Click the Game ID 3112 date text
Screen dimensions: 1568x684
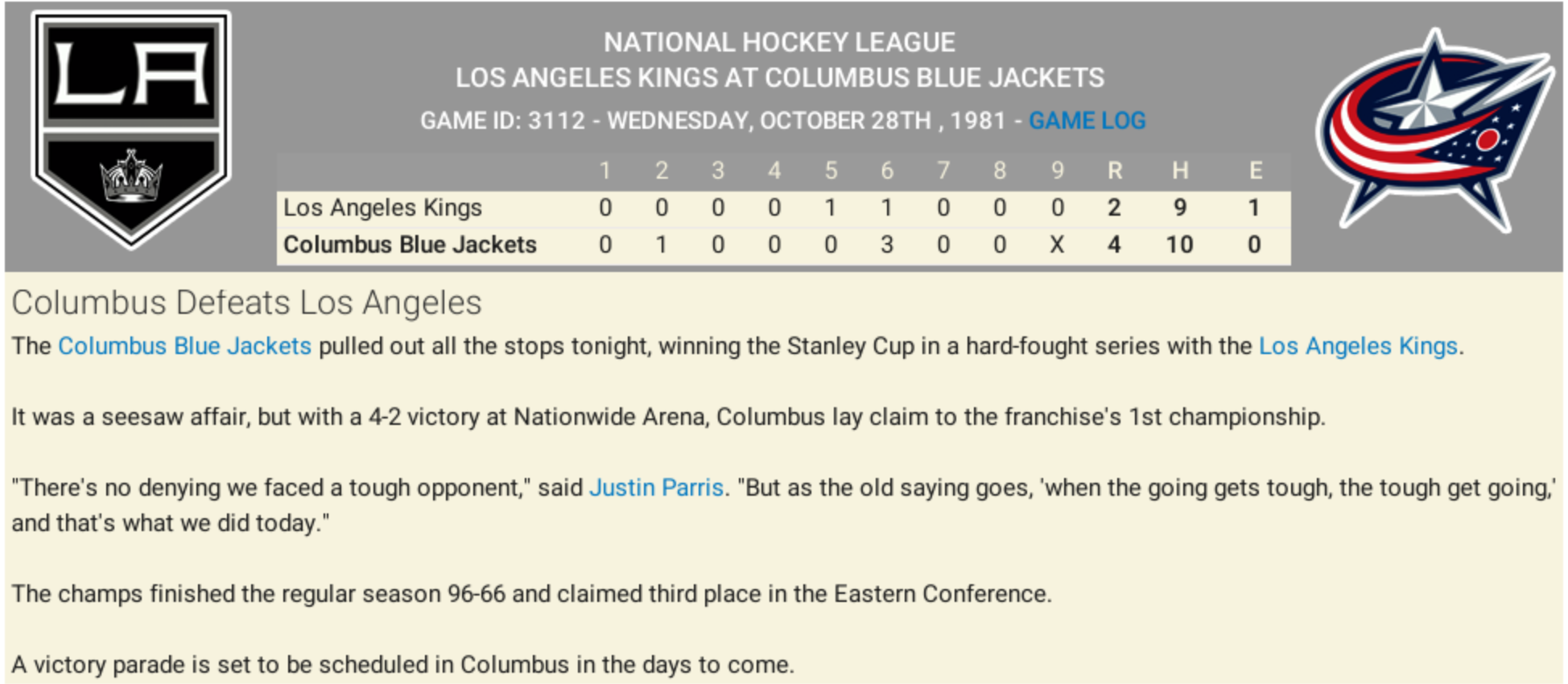coord(712,121)
